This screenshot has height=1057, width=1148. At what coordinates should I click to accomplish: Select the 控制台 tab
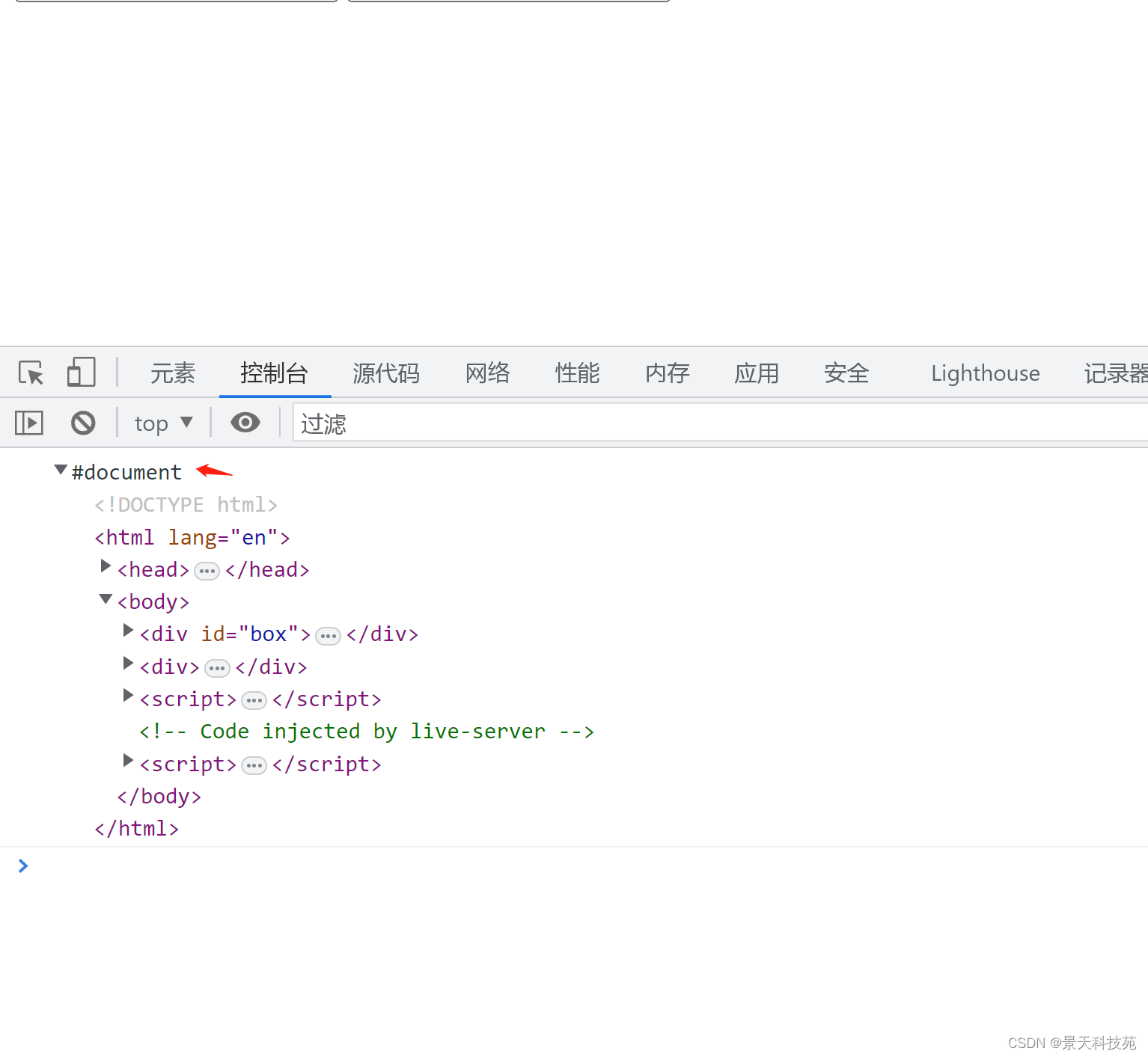point(274,373)
